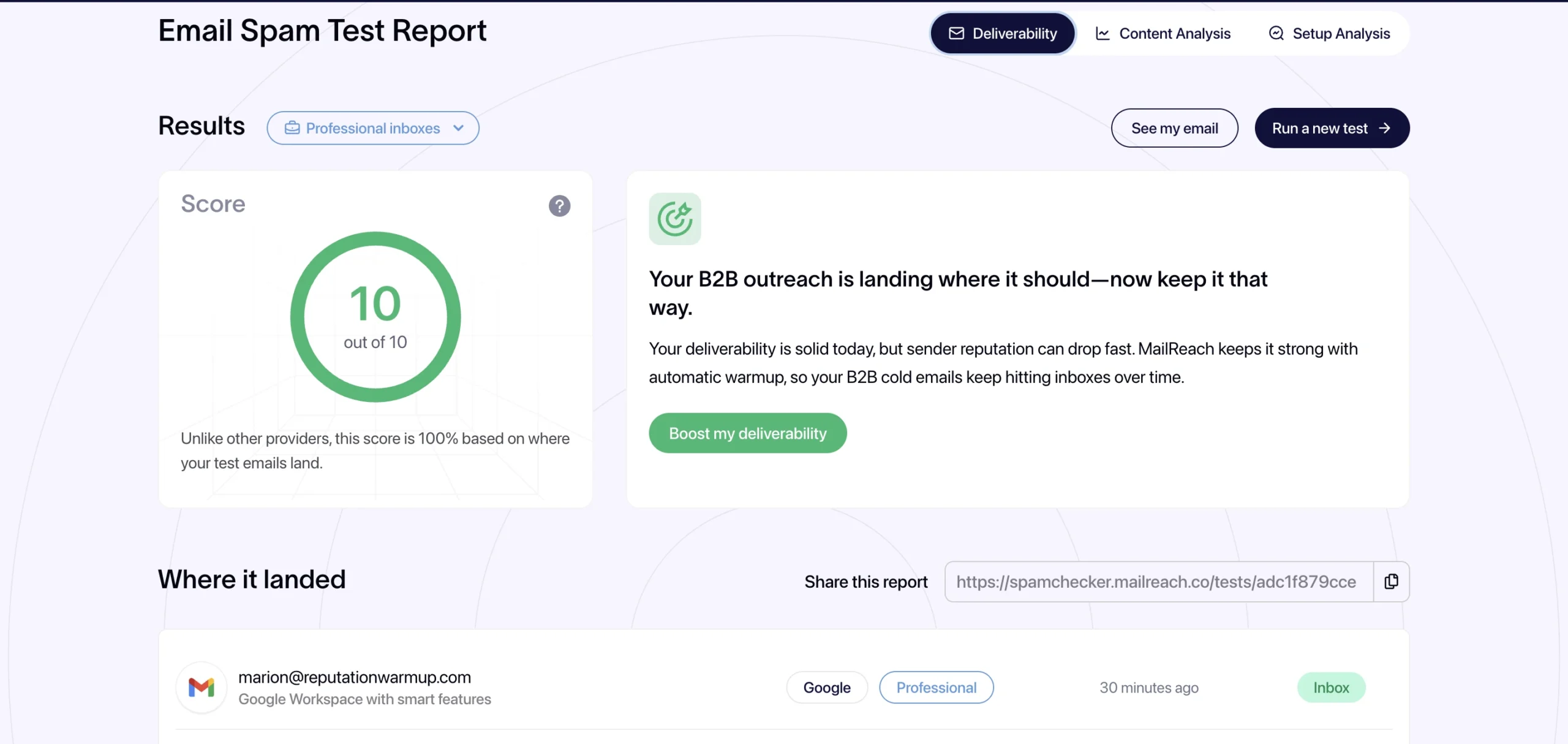The width and height of the screenshot is (1568, 744).
Task: Click the briefcase icon in Professional inboxes
Action: coord(292,128)
